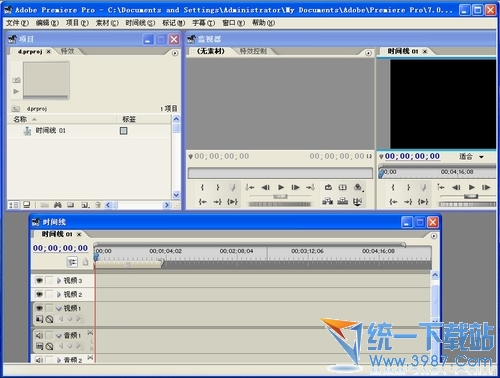Open the Timeline panel flyout menu
This screenshot has height=378, width=500.
434,236
